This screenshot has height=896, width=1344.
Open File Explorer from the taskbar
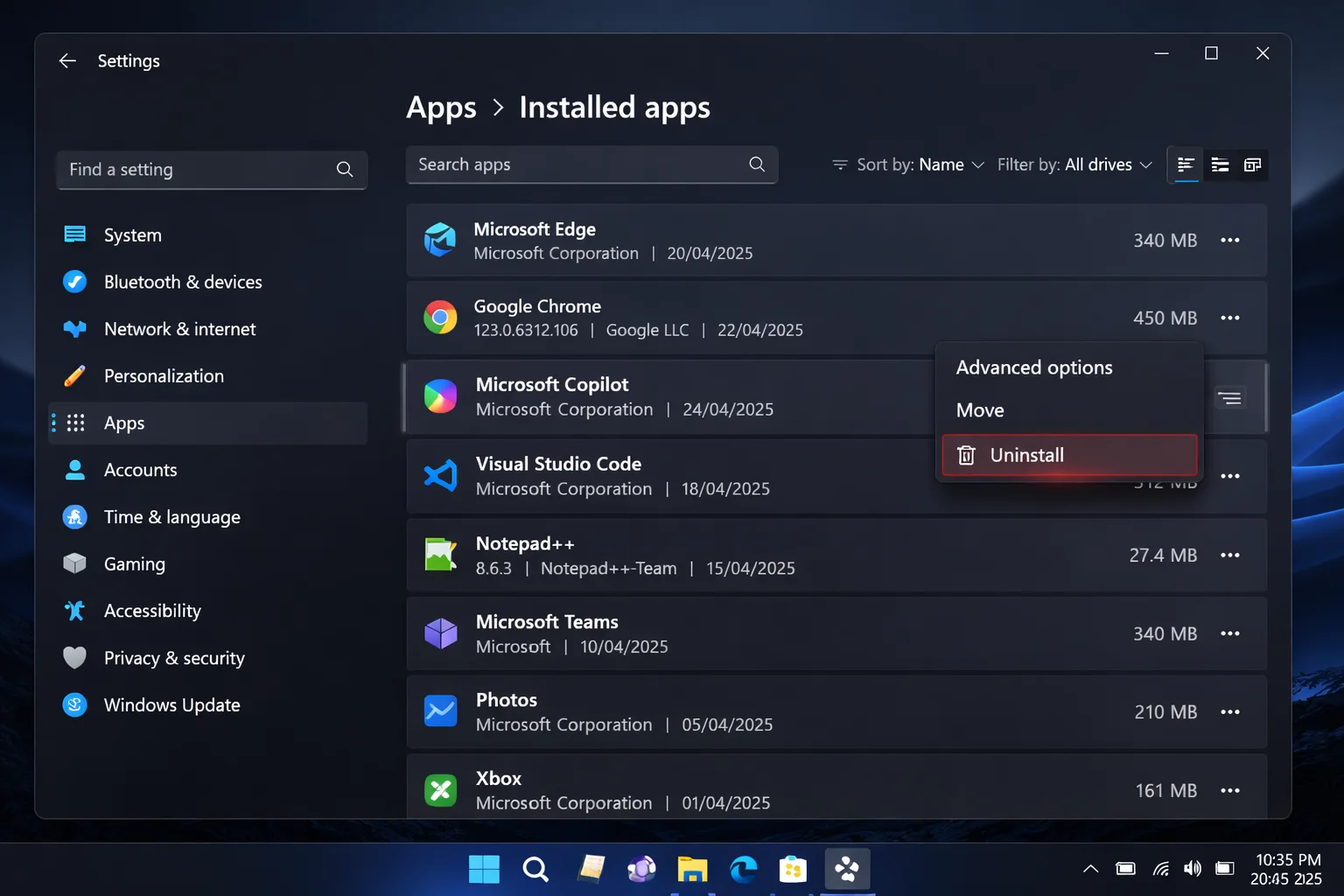tap(691, 869)
